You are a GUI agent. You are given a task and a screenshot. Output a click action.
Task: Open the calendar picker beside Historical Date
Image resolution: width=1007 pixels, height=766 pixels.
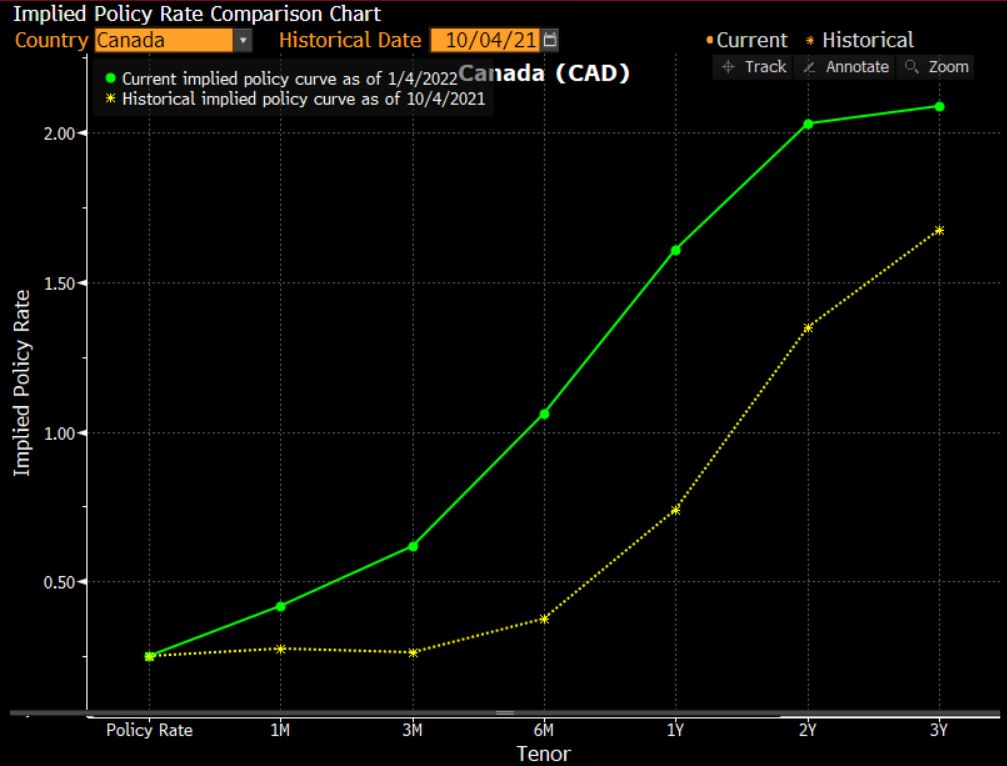[550, 40]
